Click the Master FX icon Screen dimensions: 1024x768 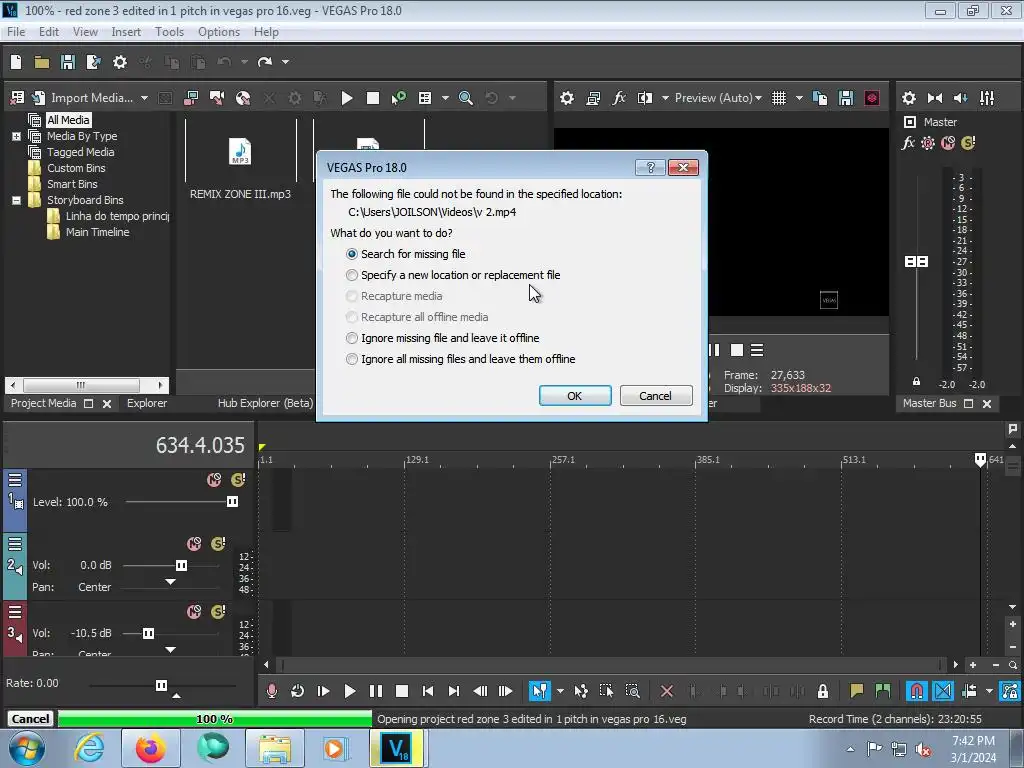[908, 142]
